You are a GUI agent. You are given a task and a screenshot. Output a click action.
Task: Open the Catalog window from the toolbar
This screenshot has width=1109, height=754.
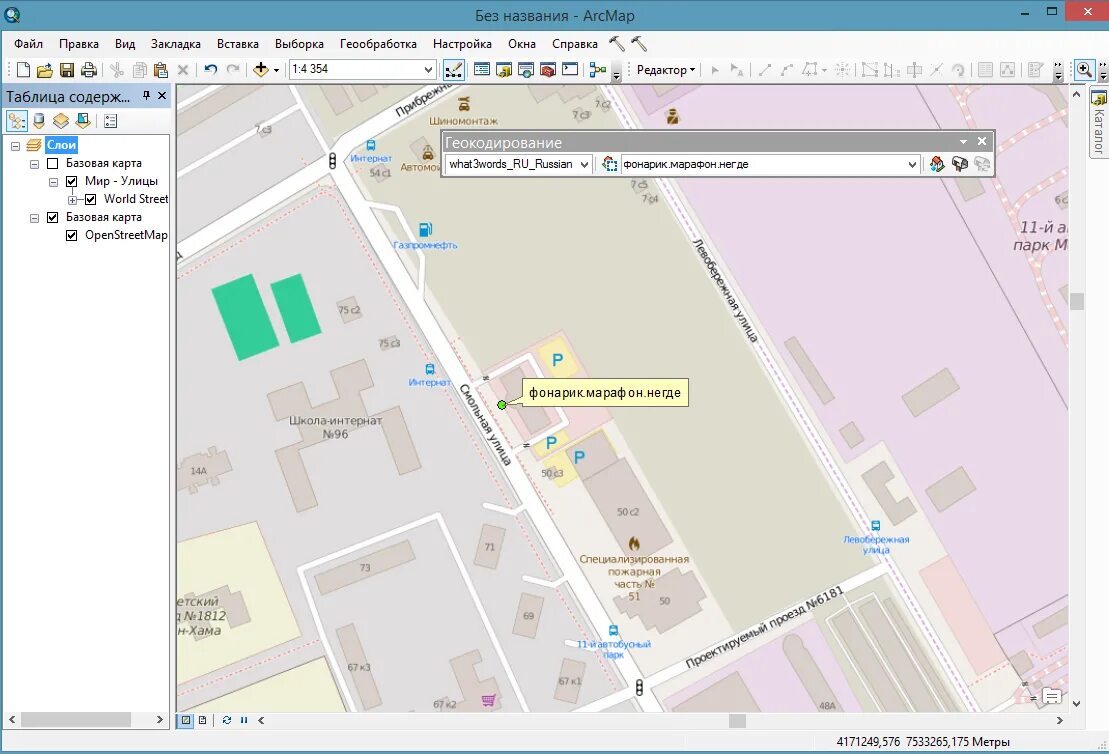click(504, 69)
